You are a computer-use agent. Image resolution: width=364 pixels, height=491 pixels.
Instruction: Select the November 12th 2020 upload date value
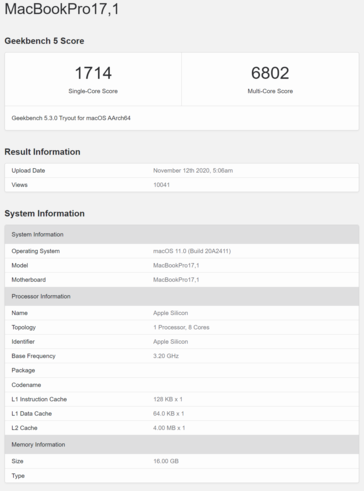point(193,170)
